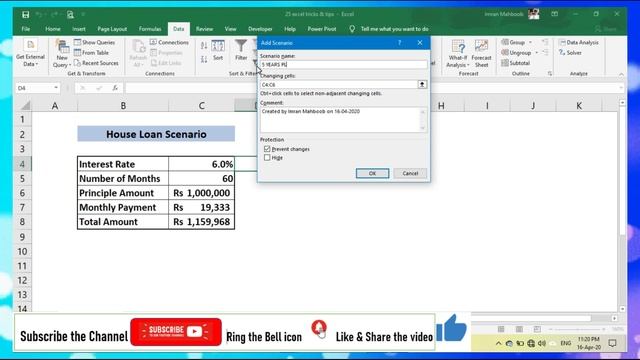Image resolution: width=640 pixels, height=360 pixels.
Task: Click Sort A to Z icon
Action: click(204, 46)
